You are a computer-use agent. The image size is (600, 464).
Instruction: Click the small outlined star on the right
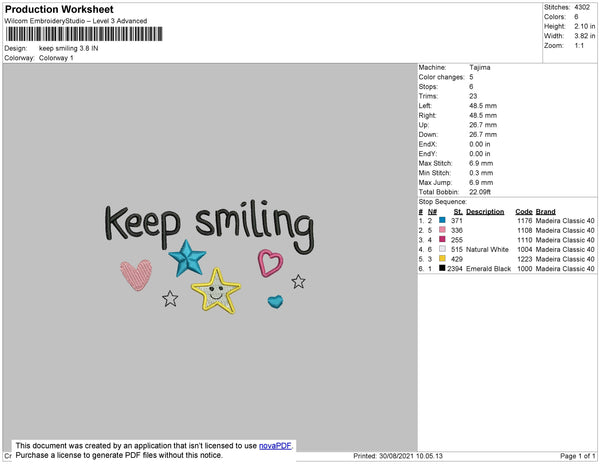point(298,282)
